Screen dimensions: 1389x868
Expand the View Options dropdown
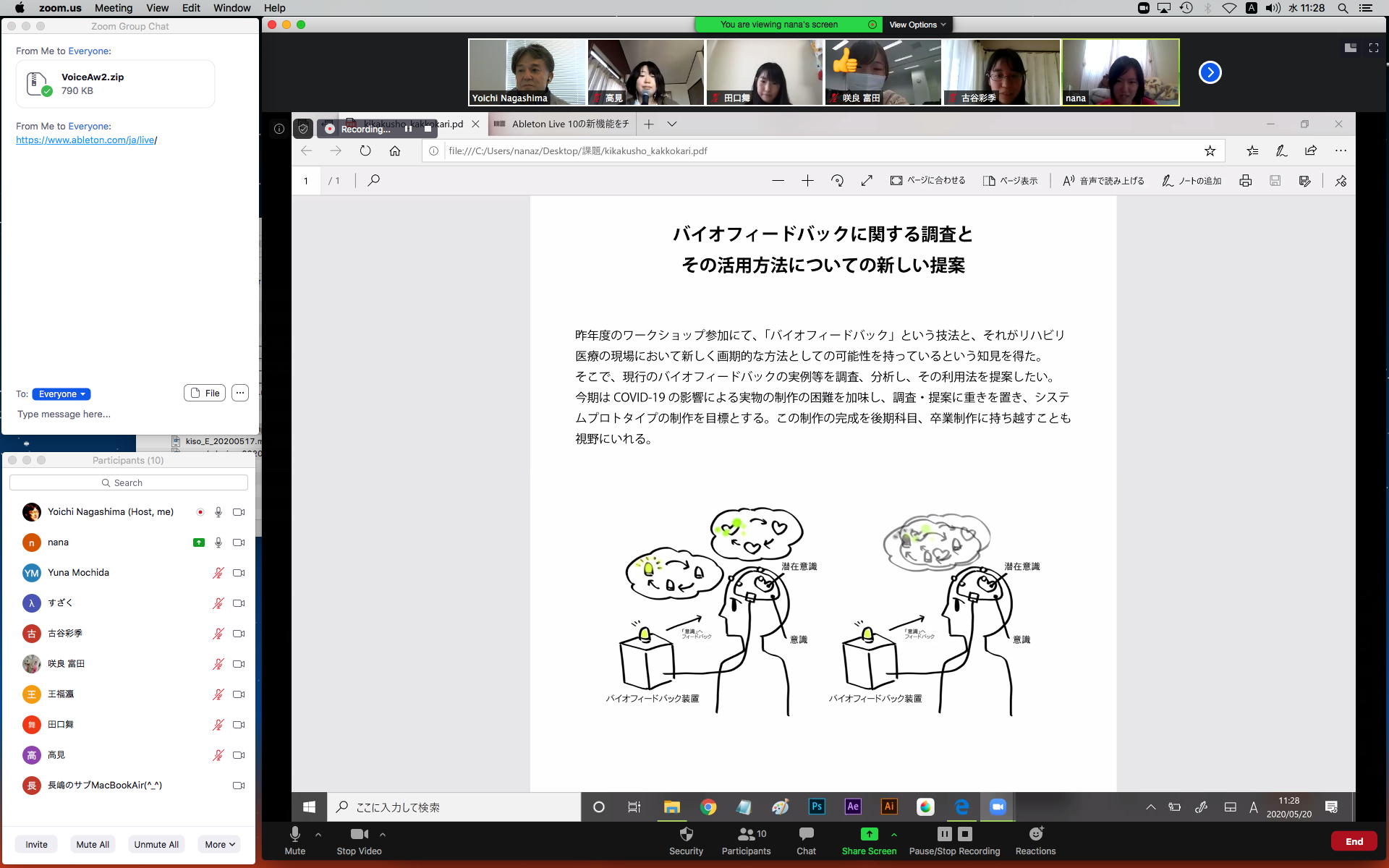917,25
